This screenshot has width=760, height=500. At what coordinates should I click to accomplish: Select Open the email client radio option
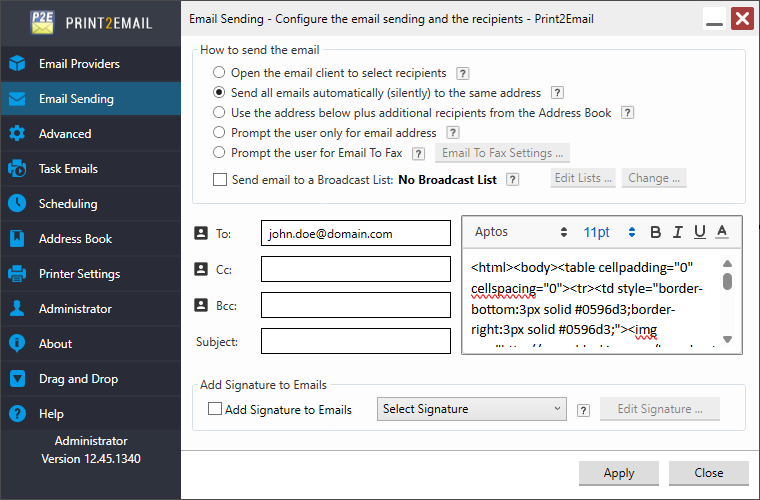pos(219,73)
